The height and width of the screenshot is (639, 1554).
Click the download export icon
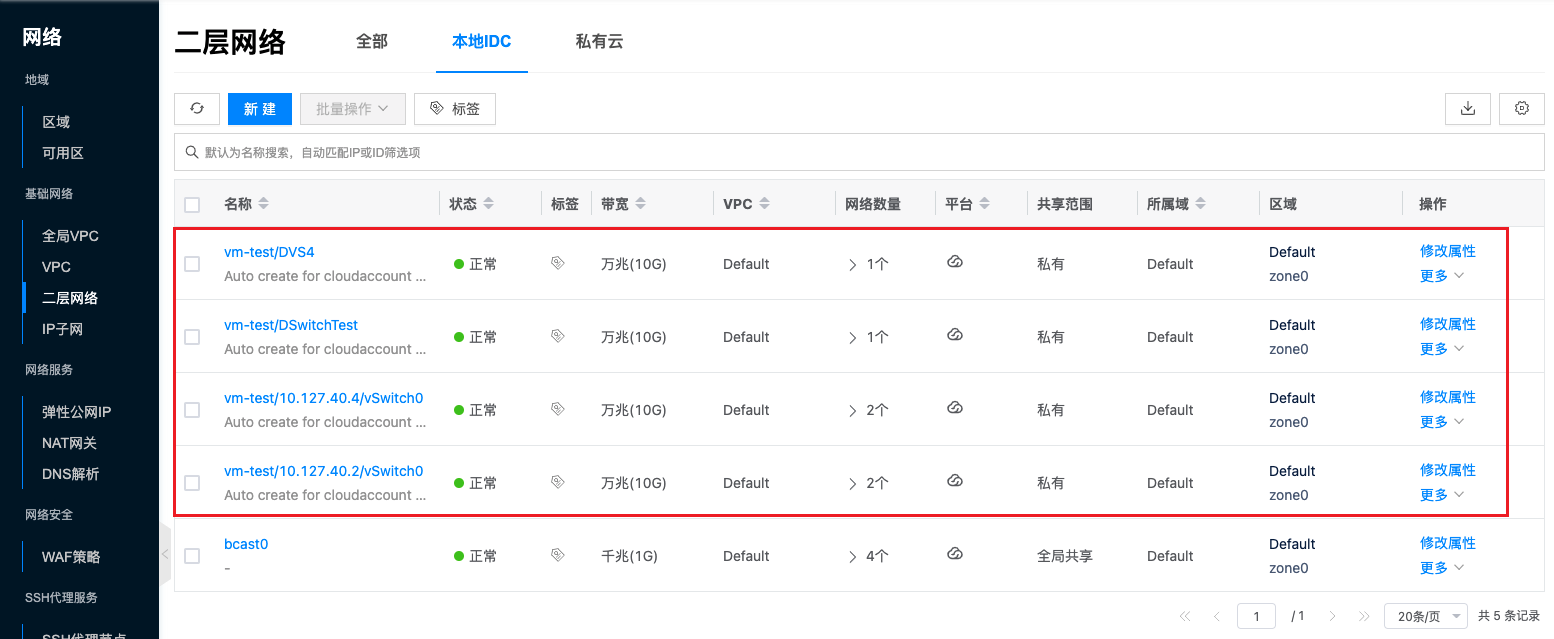coord(1468,109)
